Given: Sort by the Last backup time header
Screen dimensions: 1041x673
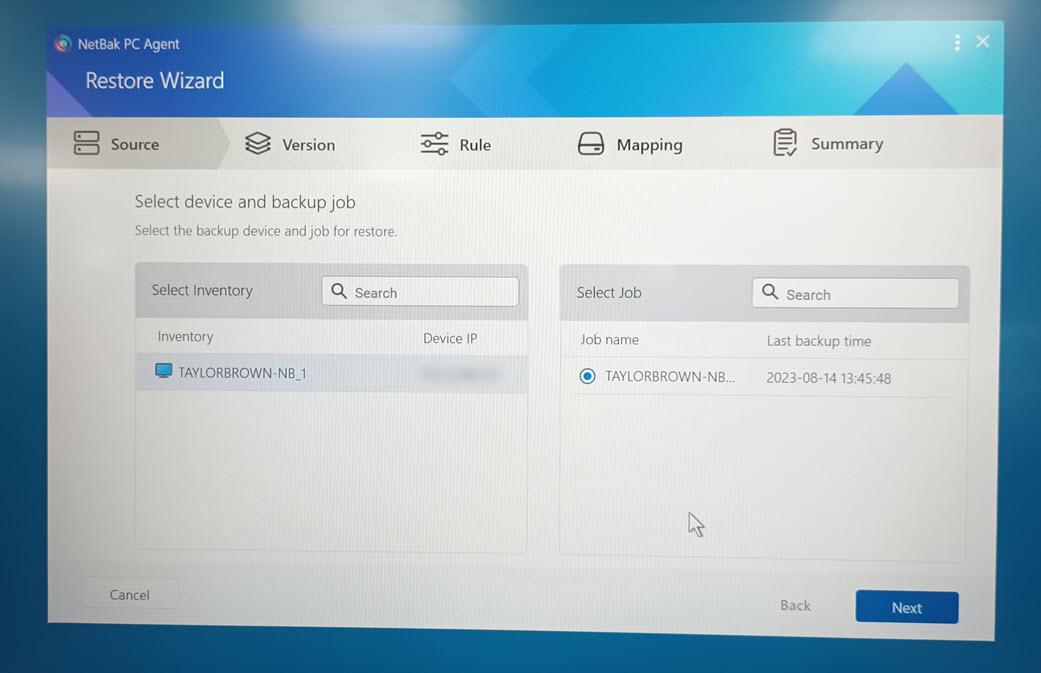Looking at the screenshot, I should [x=818, y=341].
